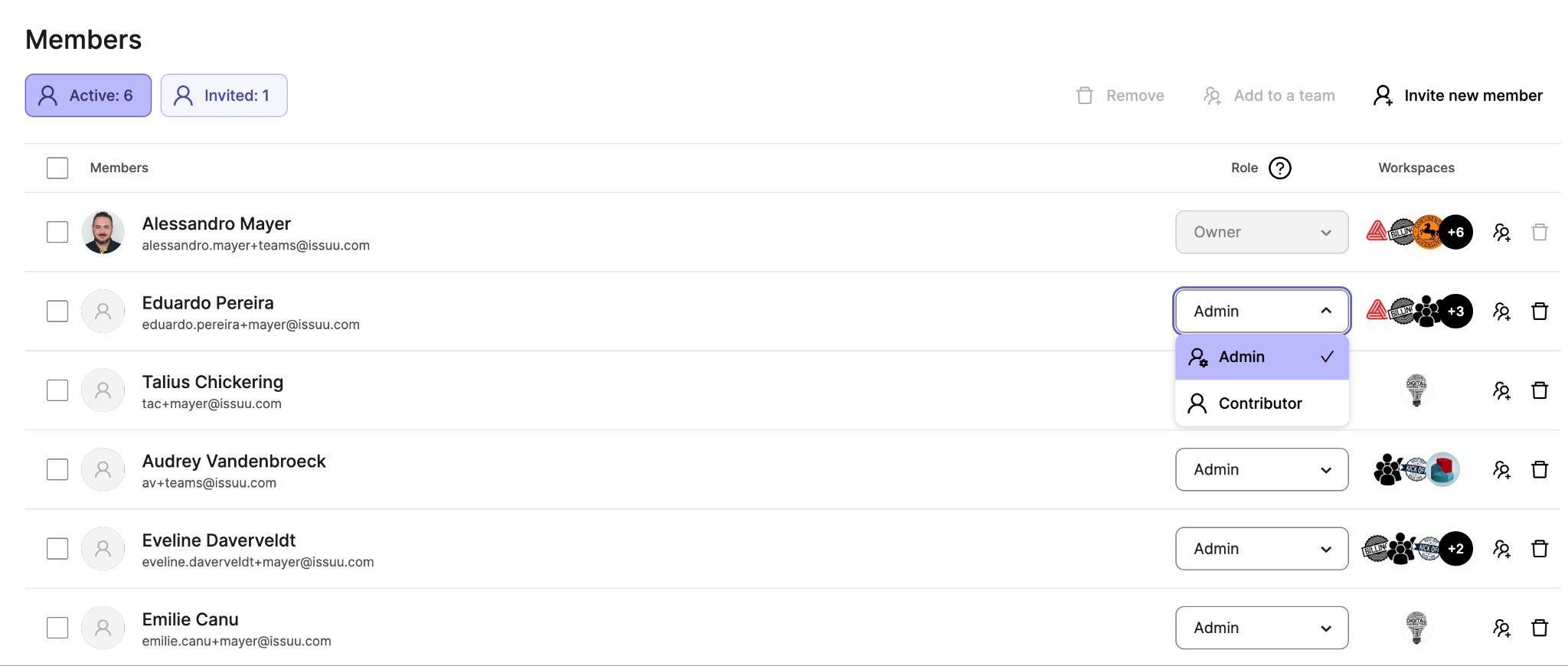The image size is (1568, 666).
Task: Delete Eduardo Pereira using trash icon
Action: click(1539, 311)
